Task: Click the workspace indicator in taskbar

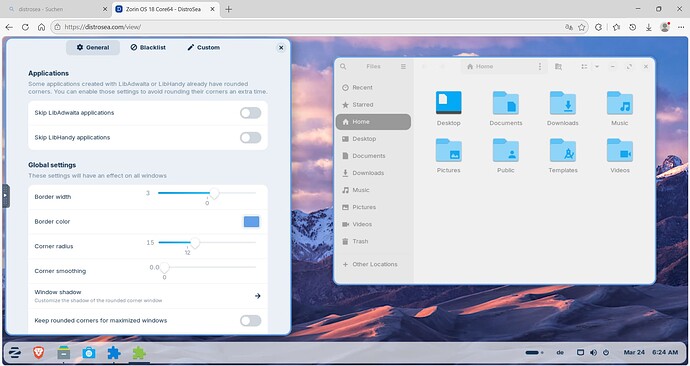Action: (534, 352)
